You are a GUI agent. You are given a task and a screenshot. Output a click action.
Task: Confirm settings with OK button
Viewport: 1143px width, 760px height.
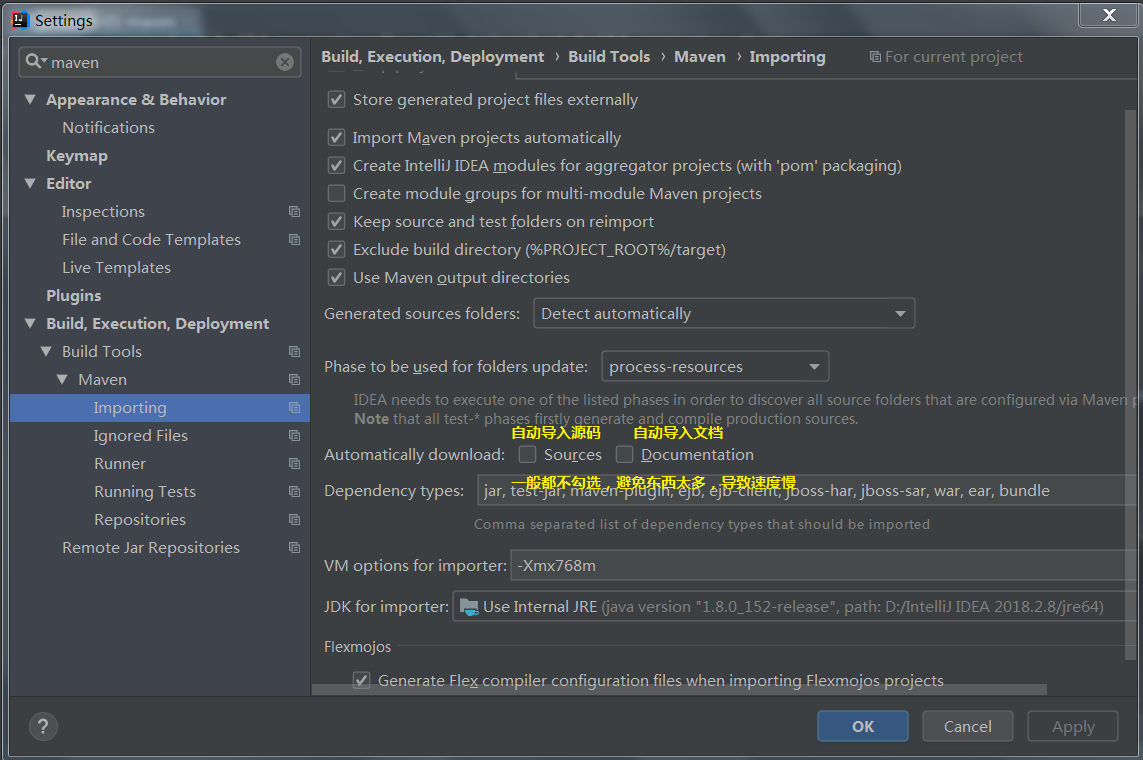click(863, 726)
